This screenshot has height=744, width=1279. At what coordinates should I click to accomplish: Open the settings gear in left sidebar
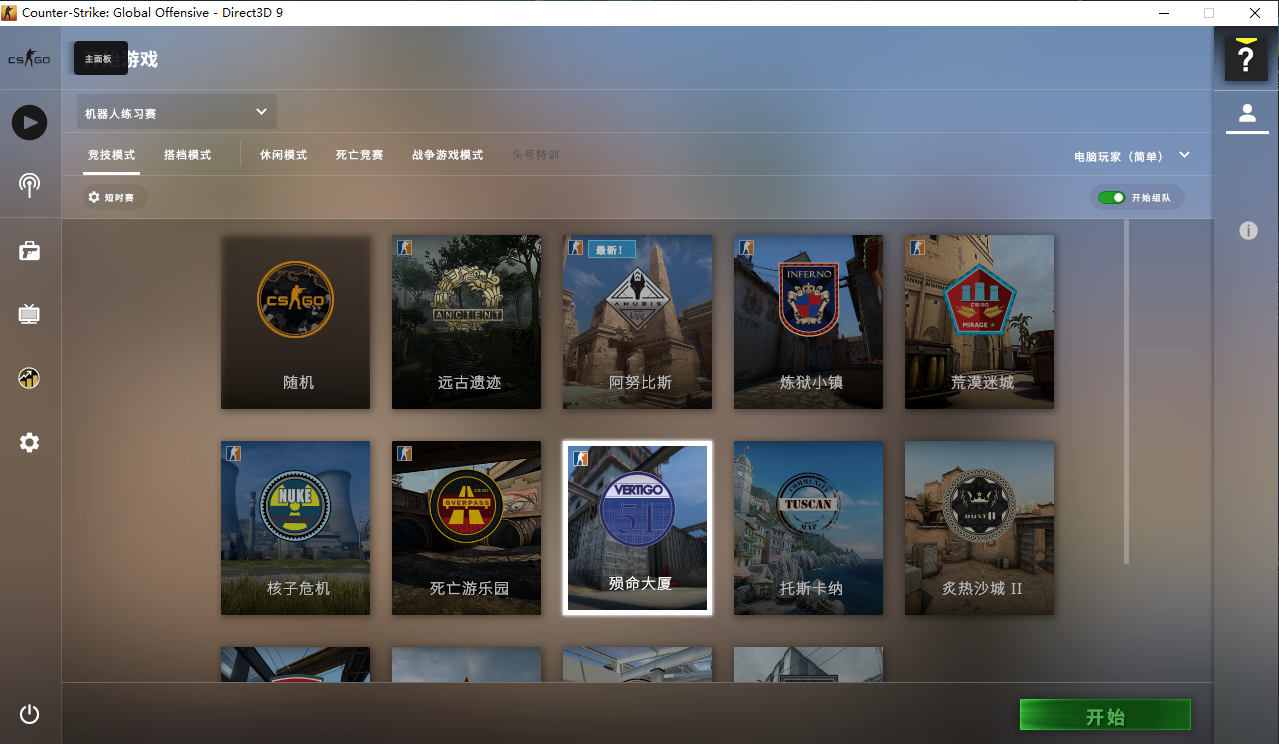click(29, 442)
